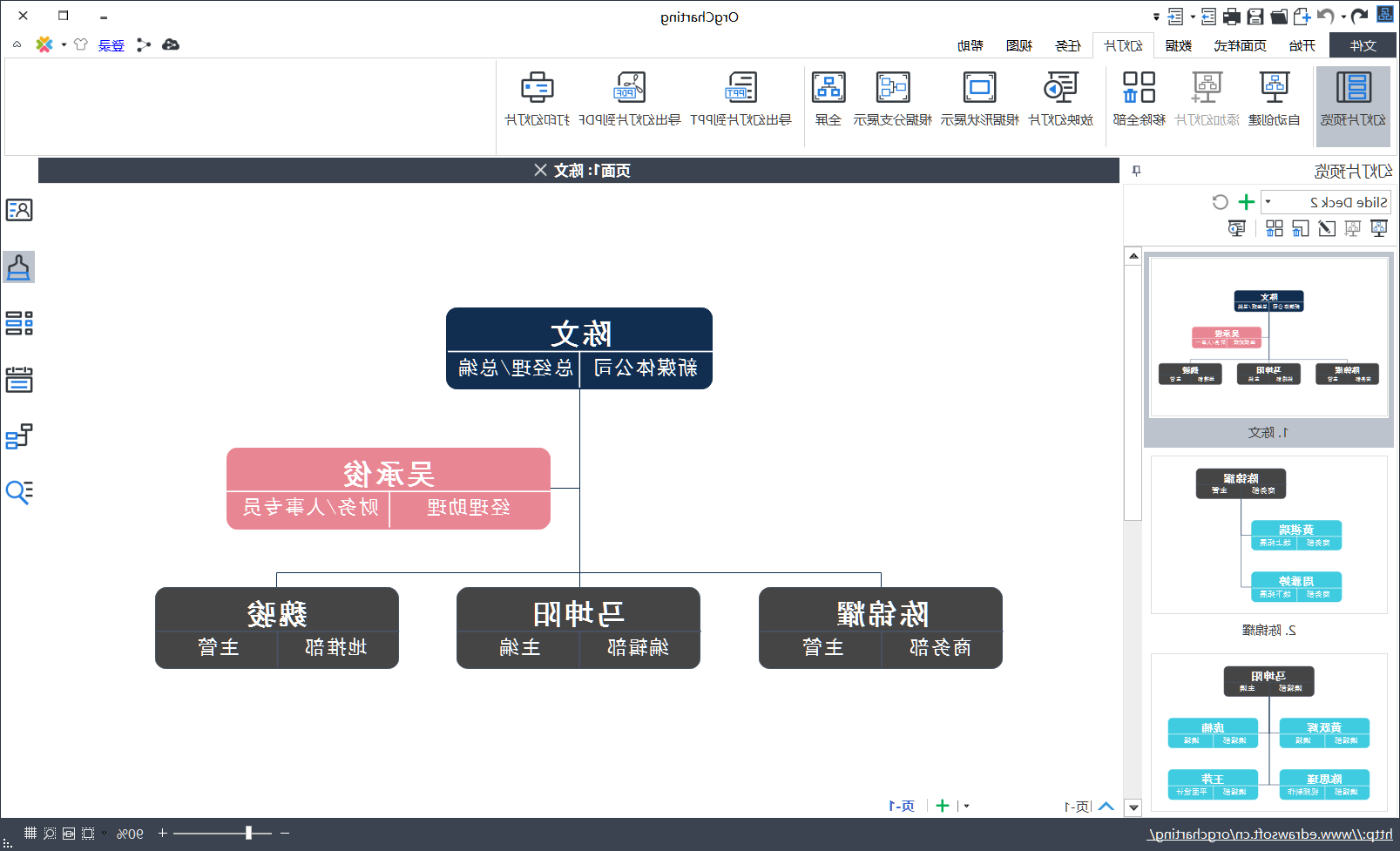Select the slide thumbnail 1. 陈文
Screen dimensions: 1400x851
[1268, 349]
